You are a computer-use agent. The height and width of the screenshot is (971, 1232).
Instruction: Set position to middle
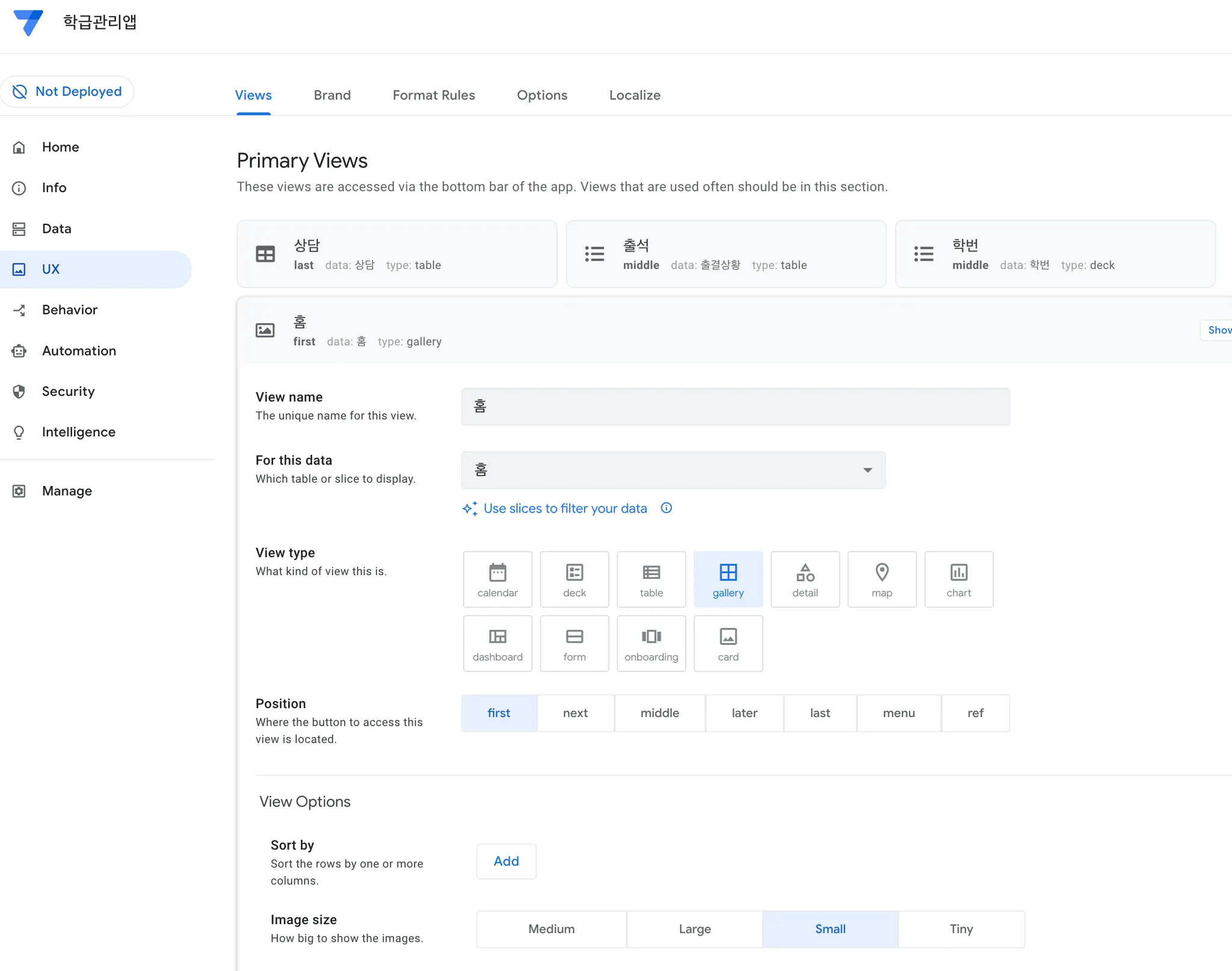(x=659, y=713)
